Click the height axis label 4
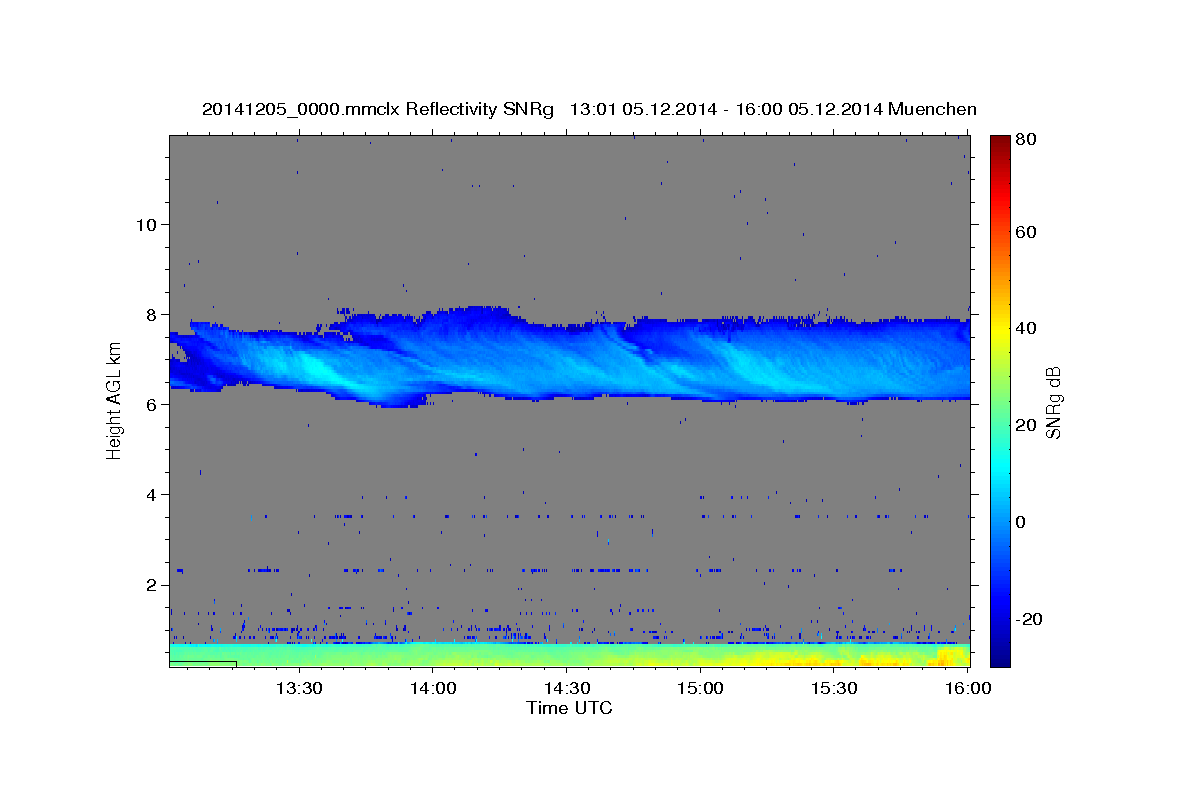The image size is (1200, 800). (x=150, y=494)
